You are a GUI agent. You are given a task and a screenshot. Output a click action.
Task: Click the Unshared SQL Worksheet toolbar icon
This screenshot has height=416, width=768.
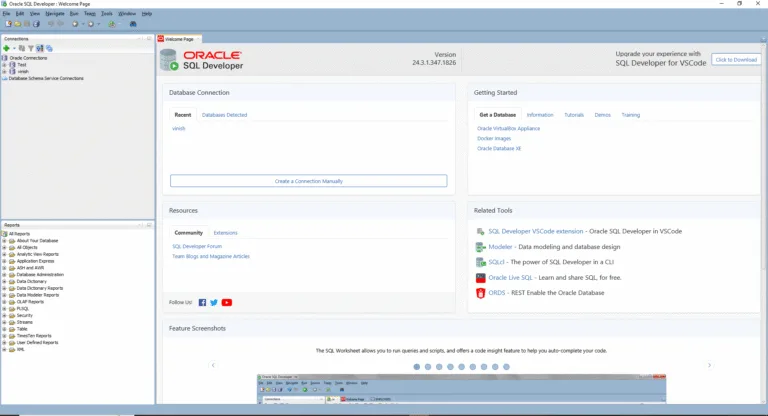pos(112,24)
